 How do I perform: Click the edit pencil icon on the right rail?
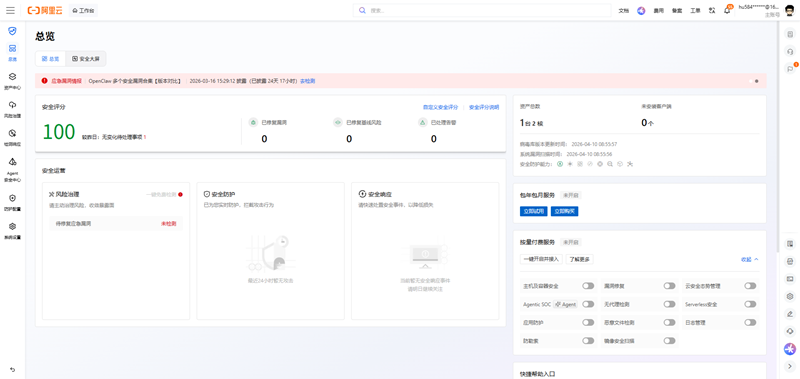coord(790,313)
